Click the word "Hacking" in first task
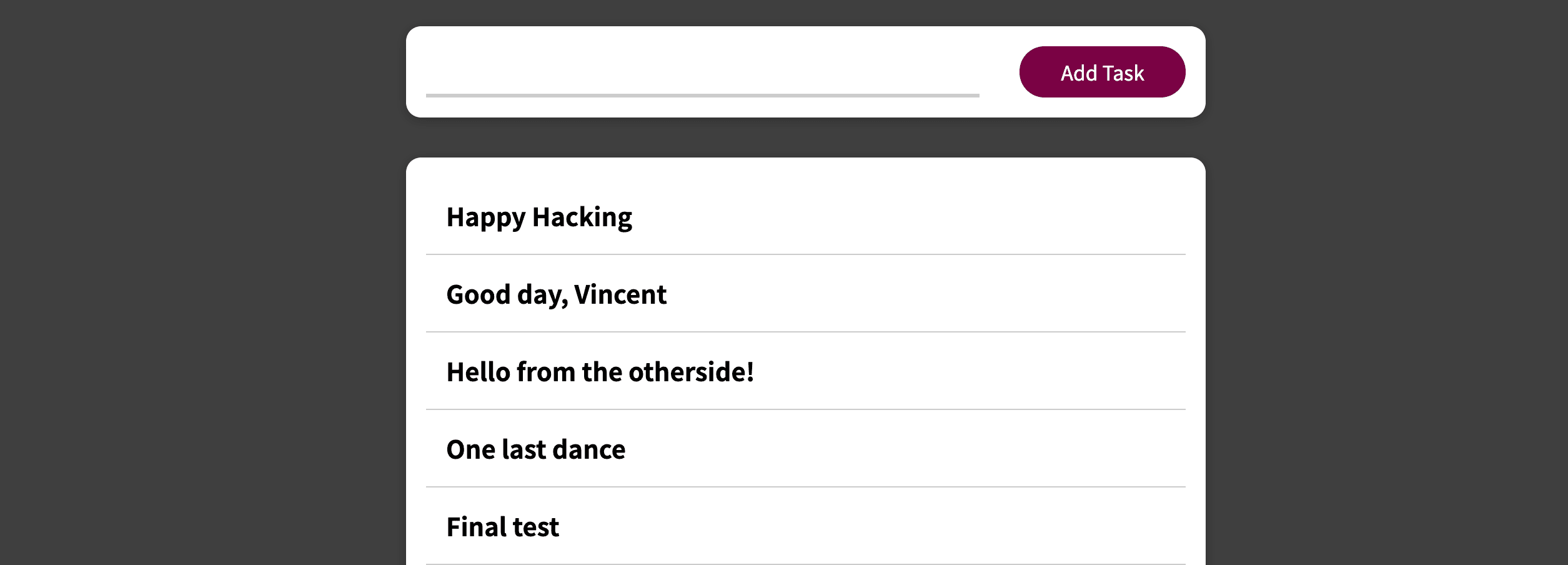The height and width of the screenshot is (565, 1568). pos(582,217)
